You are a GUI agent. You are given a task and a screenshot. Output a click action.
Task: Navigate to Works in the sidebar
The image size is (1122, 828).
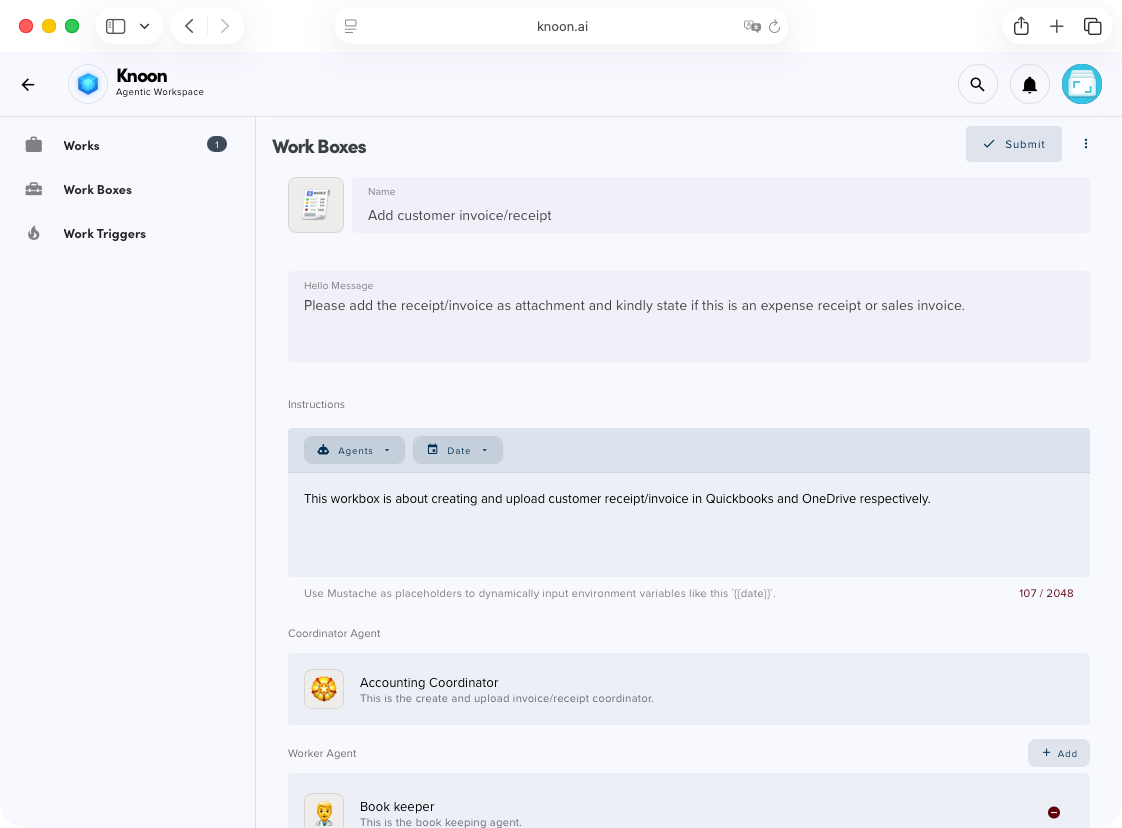tap(81, 145)
